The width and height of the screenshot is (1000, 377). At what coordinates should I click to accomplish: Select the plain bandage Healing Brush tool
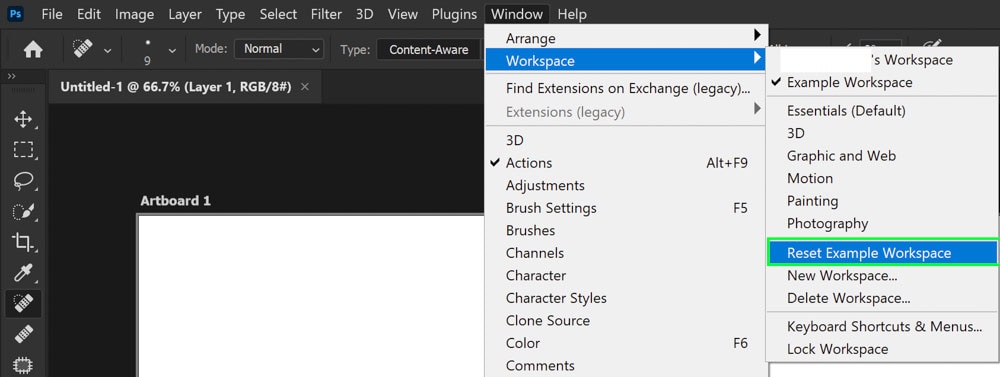tap(24, 334)
